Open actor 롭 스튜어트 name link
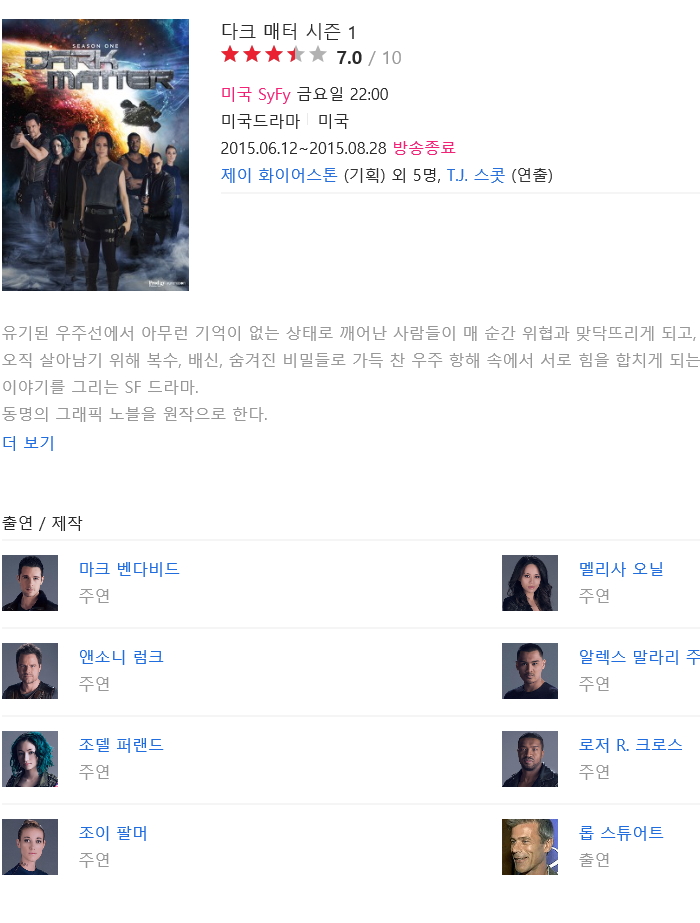700x923 pixels. [621, 833]
